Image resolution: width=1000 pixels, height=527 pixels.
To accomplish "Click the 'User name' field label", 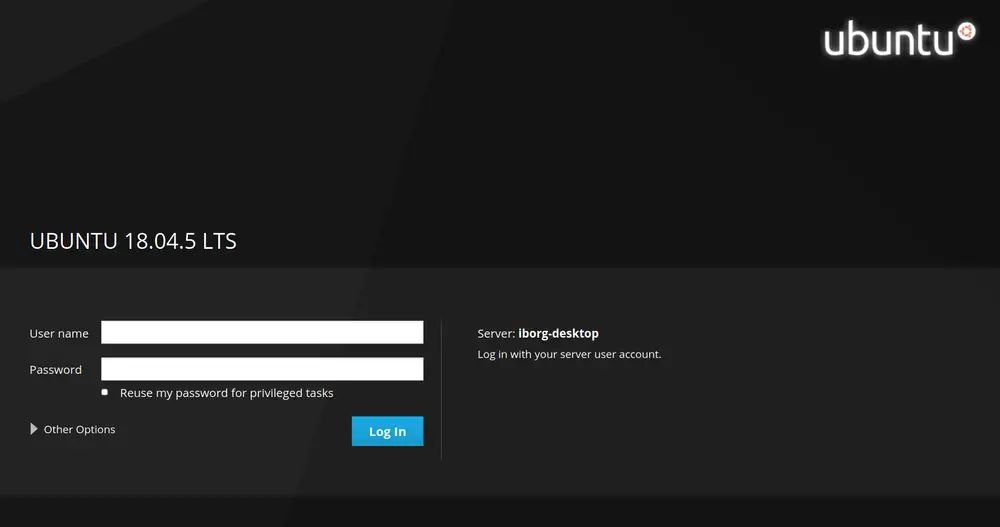I will pos(59,334).
